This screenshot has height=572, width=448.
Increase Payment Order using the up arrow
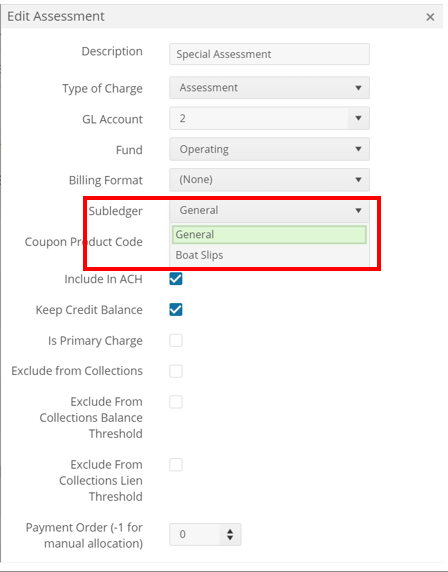coord(230,531)
